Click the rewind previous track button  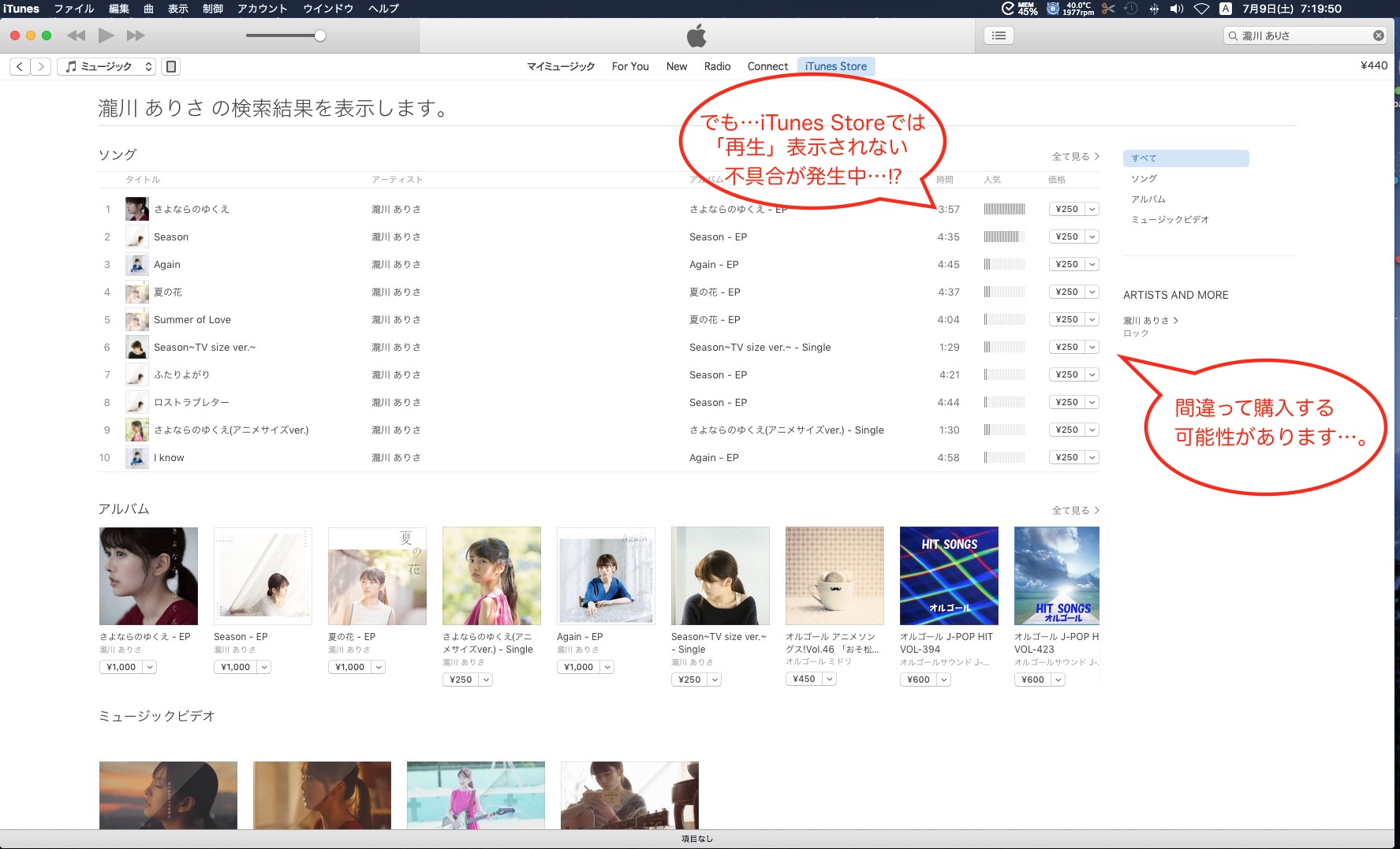[77, 35]
